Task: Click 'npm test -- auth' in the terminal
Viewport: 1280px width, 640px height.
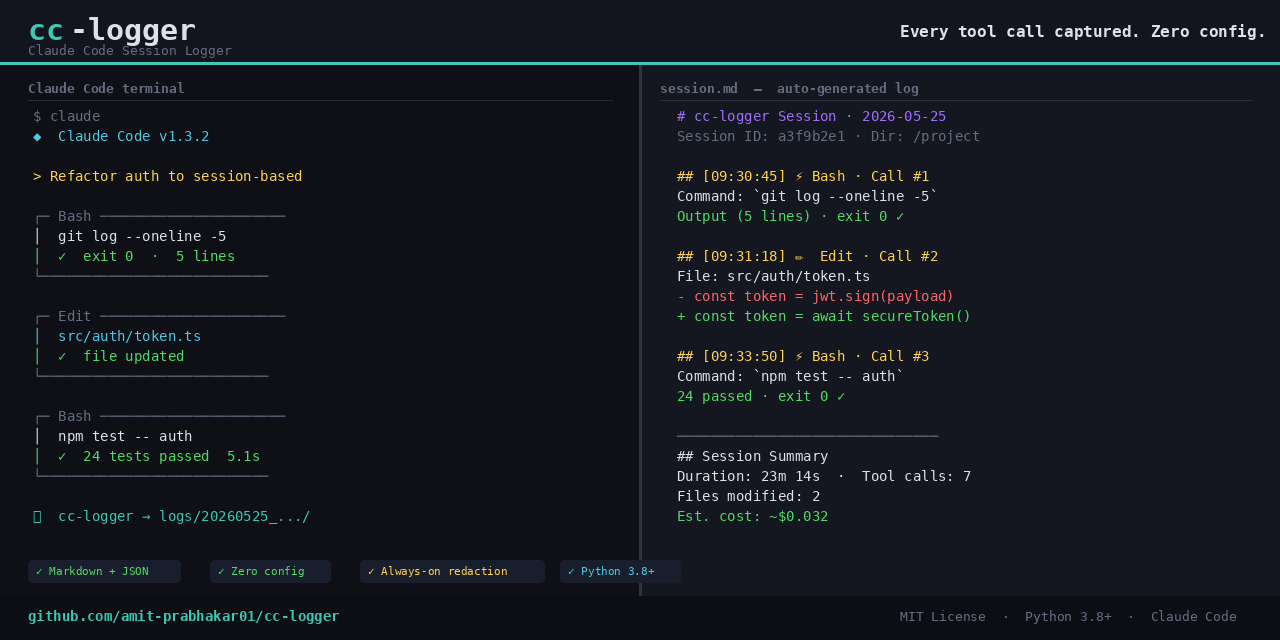Action: point(125,437)
